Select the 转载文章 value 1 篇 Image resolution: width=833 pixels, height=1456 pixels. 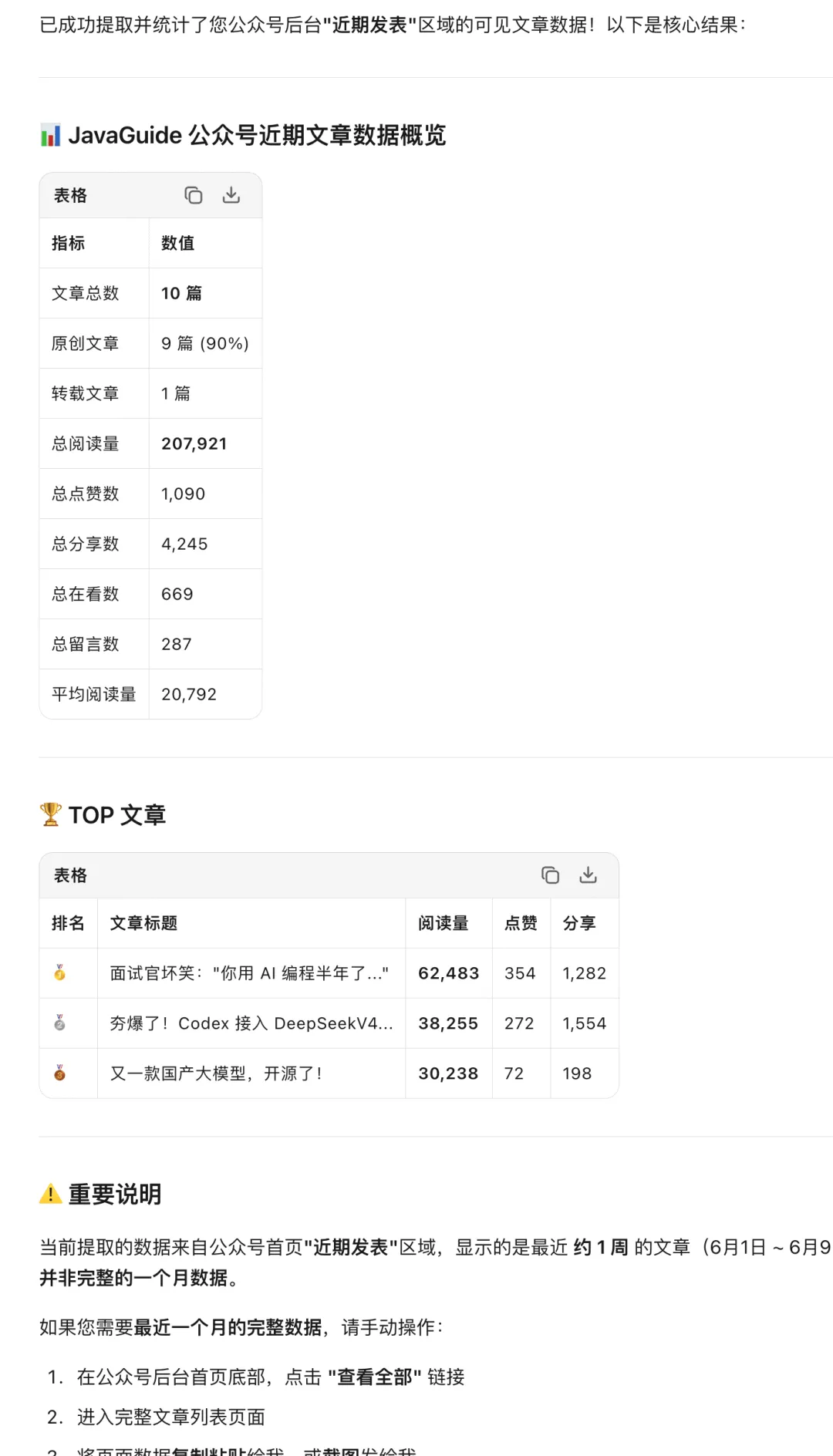point(176,393)
